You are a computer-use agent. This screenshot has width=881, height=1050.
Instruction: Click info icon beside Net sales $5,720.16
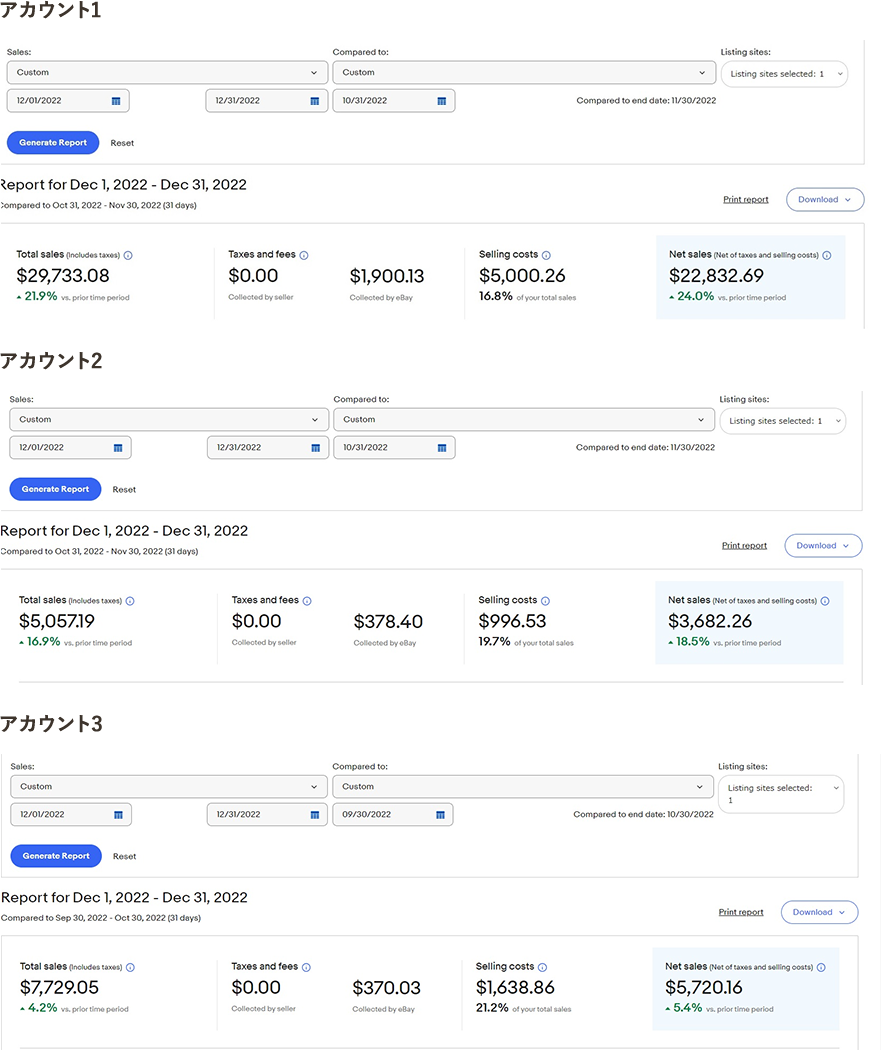click(x=821, y=968)
